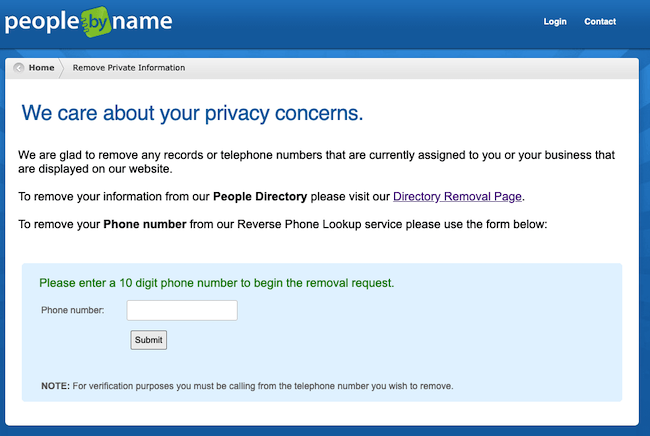
Task: Click the "people" word in the header logo
Action: point(42,23)
